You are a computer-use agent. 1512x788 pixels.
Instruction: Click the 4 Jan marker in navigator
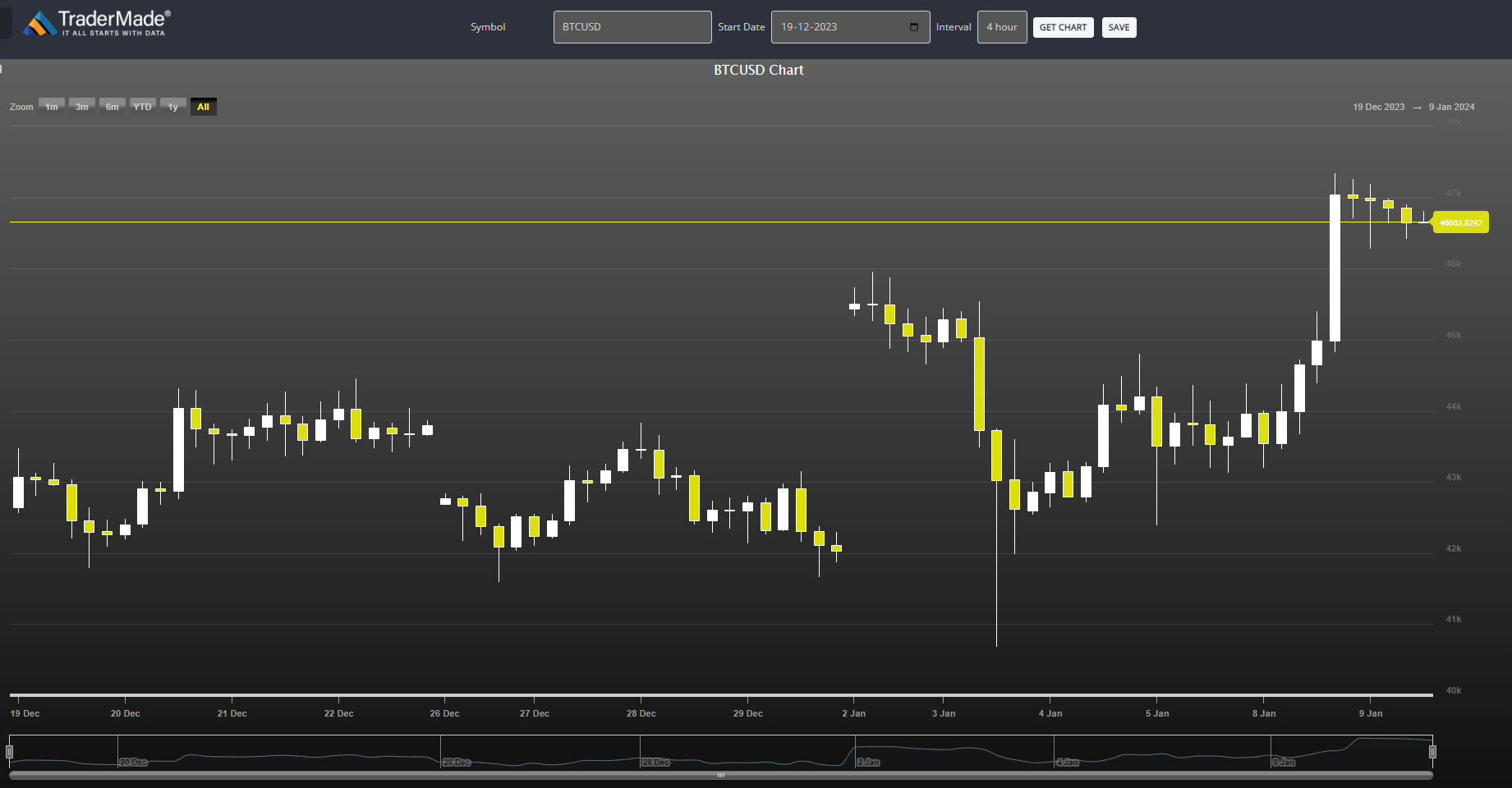click(x=1067, y=763)
